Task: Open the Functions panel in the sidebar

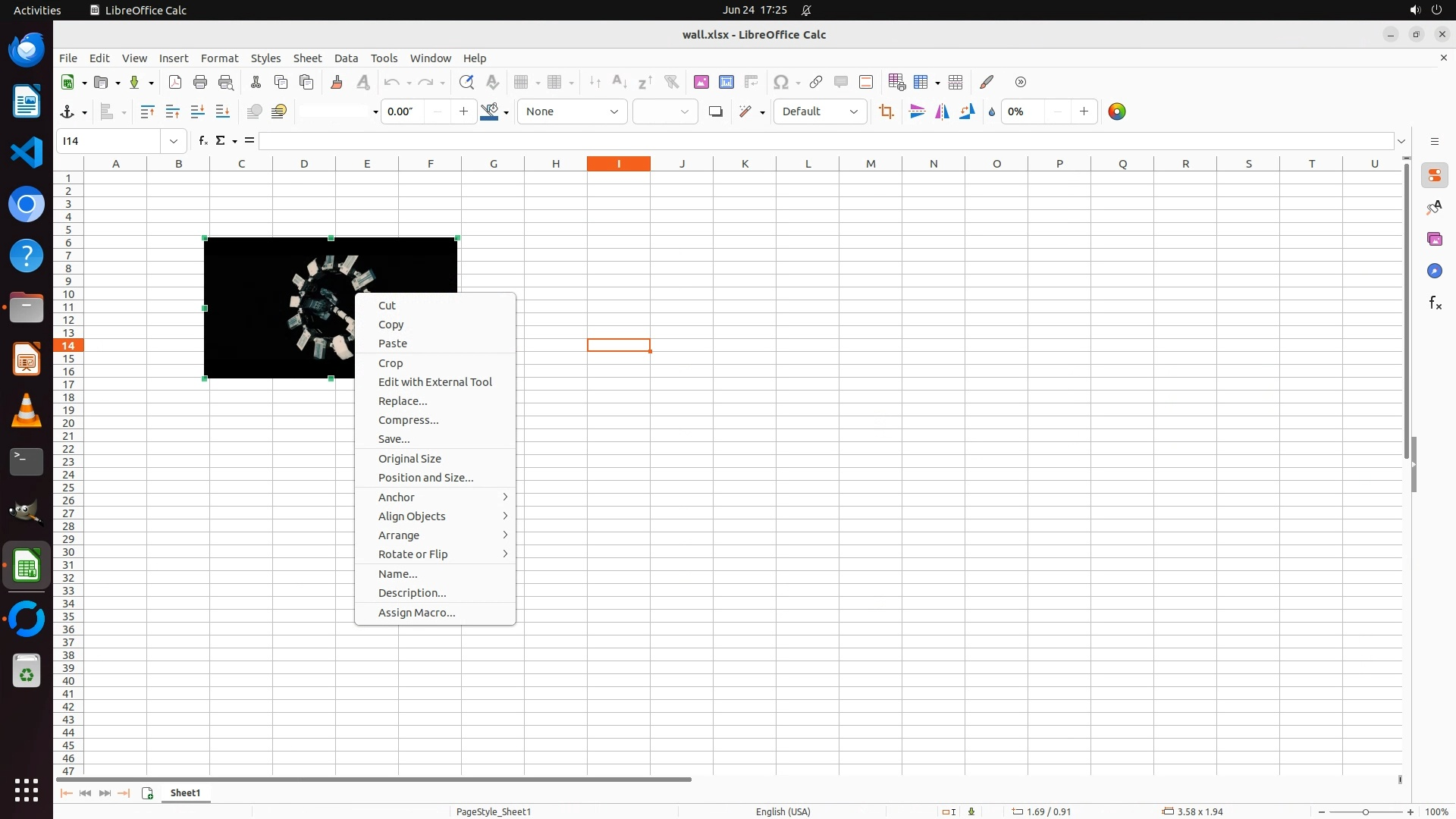Action: pos(1434,303)
